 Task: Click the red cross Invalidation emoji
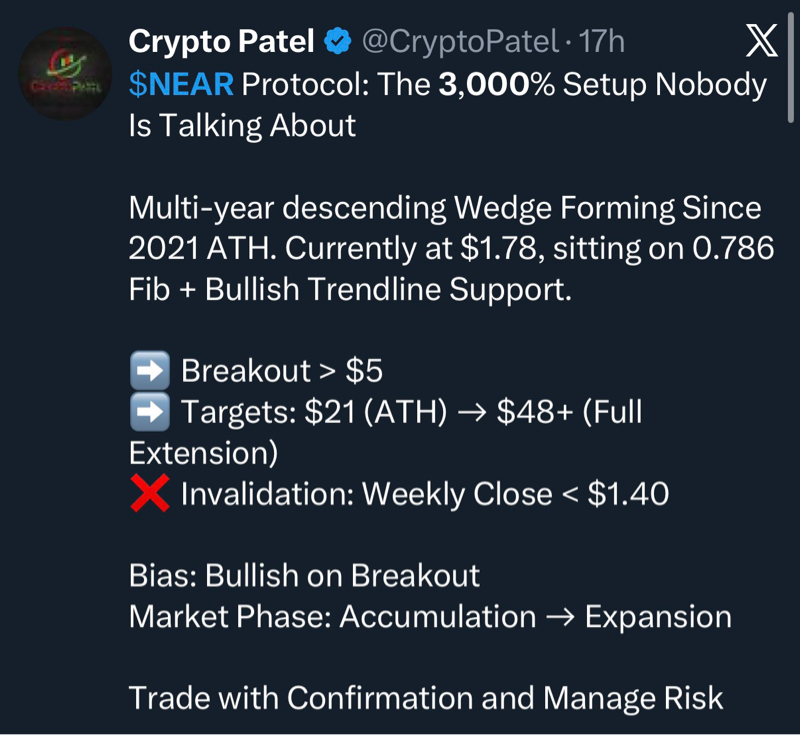(149, 494)
